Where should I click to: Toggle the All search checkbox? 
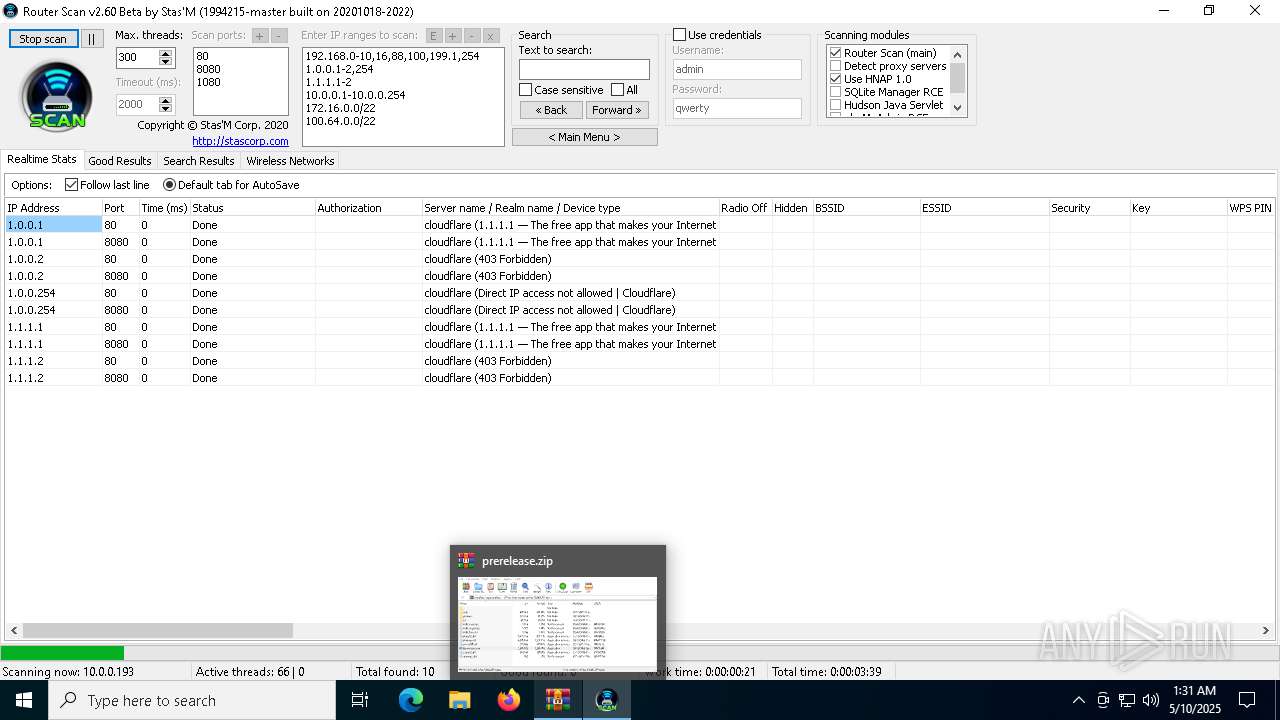[x=617, y=90]
